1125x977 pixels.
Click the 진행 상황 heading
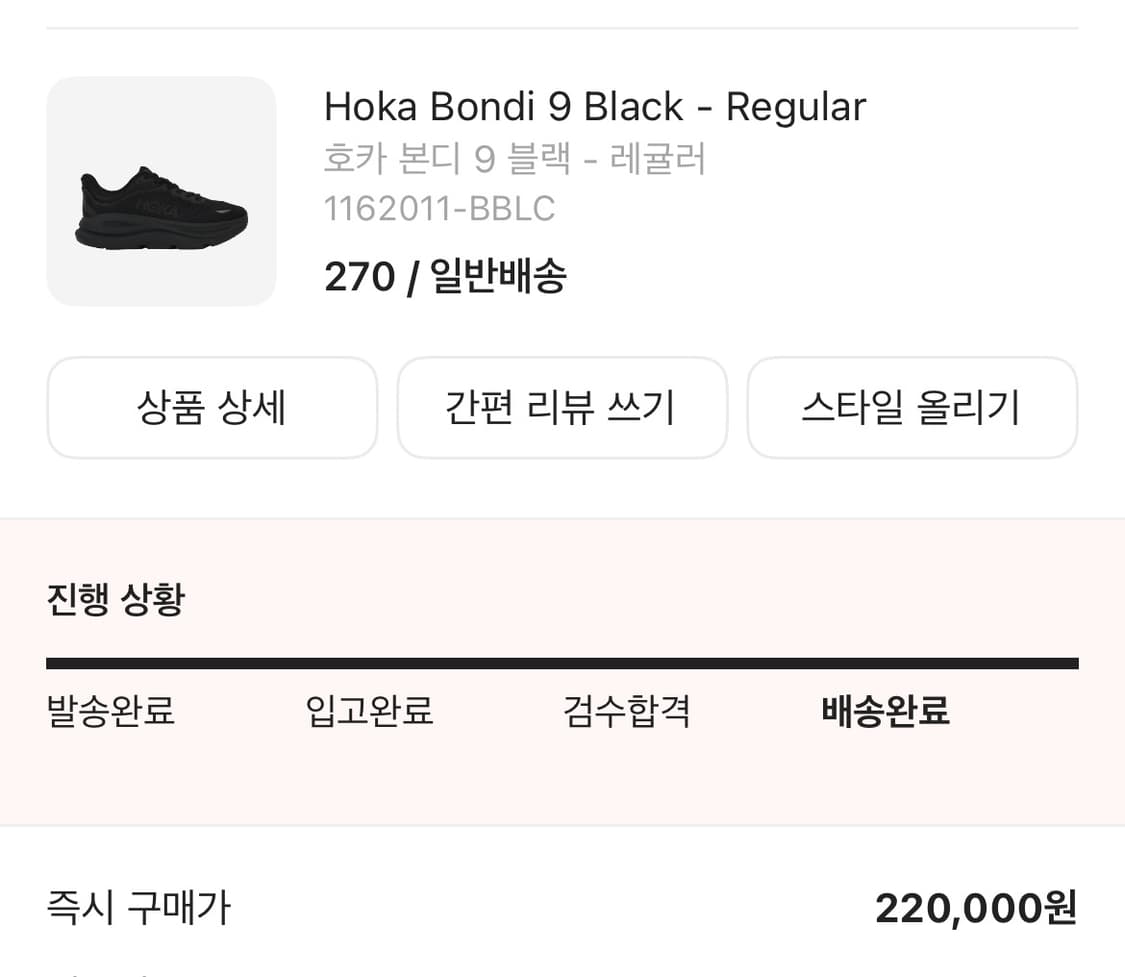(116, 600)
